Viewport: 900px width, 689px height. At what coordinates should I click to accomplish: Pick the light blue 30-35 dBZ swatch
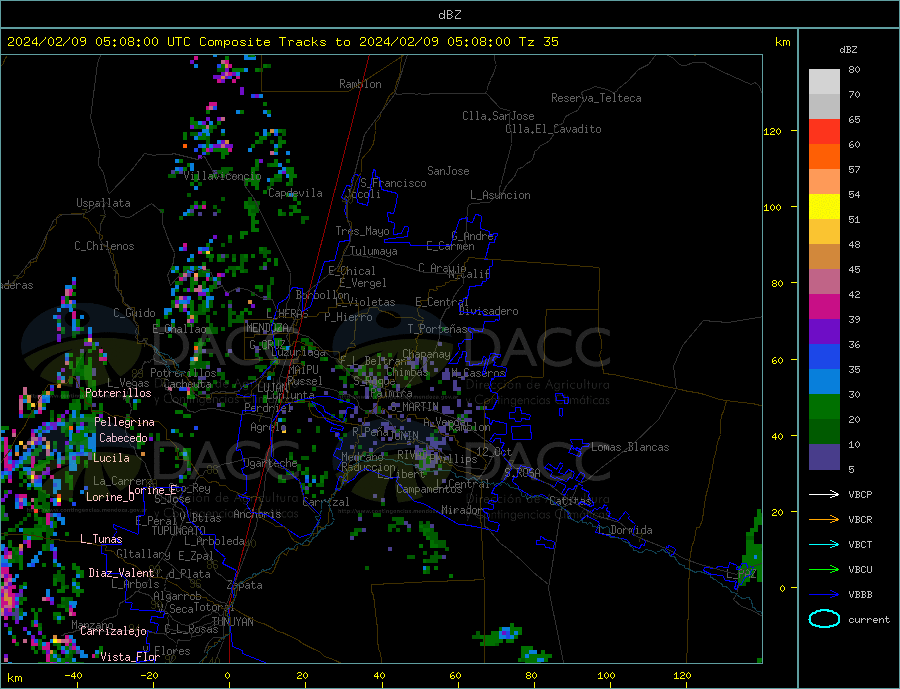824,382
